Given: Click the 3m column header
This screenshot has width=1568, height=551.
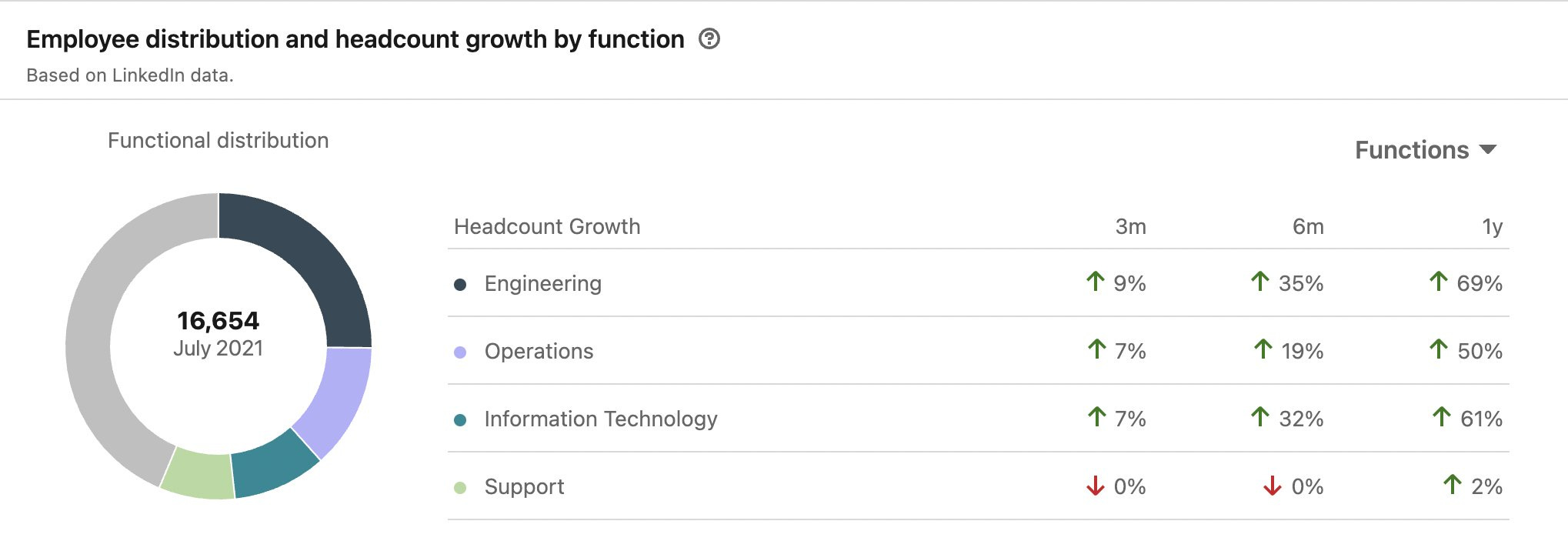Looking at the screenshot, I should point(1130,227).
